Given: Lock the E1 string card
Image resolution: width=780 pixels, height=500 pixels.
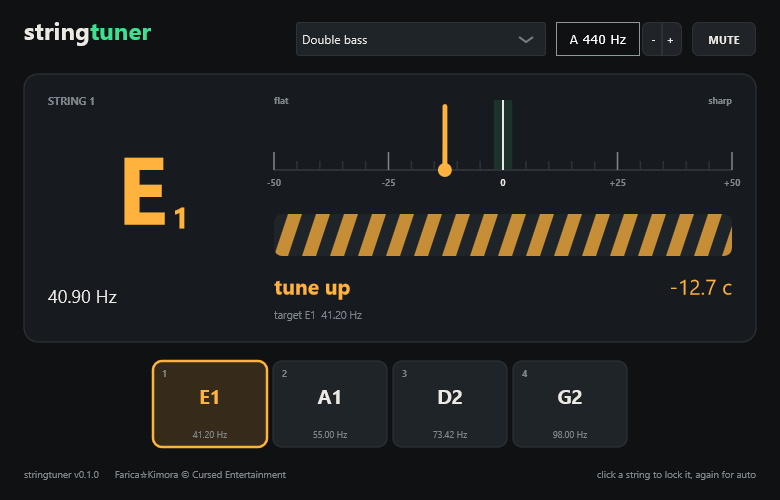Looking at the screenshot, I should coord(210,404).
